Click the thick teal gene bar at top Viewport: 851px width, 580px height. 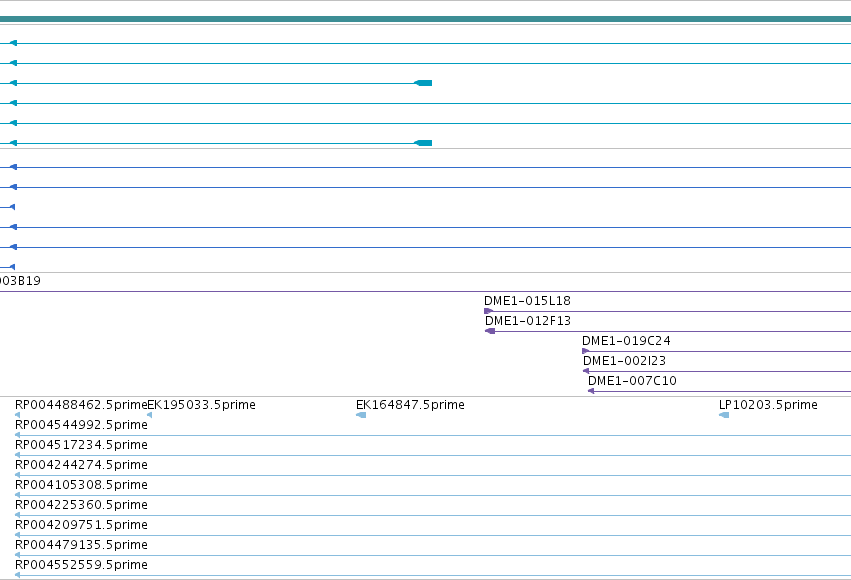tap(426, 19)
